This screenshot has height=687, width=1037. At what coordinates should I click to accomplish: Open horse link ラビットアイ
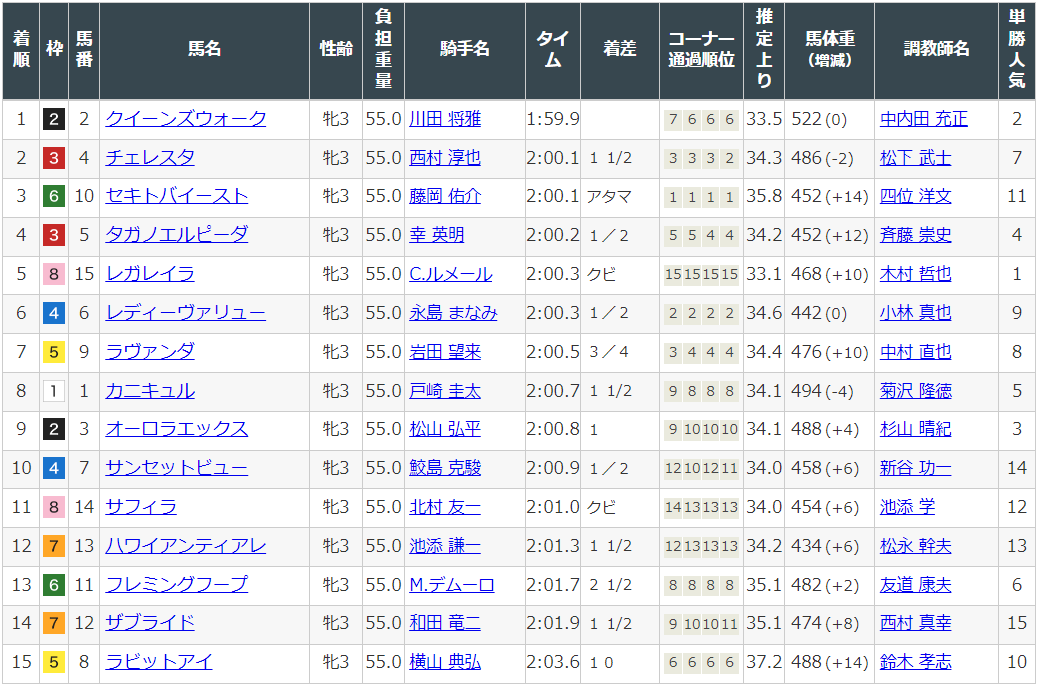(x=159, y=662)
